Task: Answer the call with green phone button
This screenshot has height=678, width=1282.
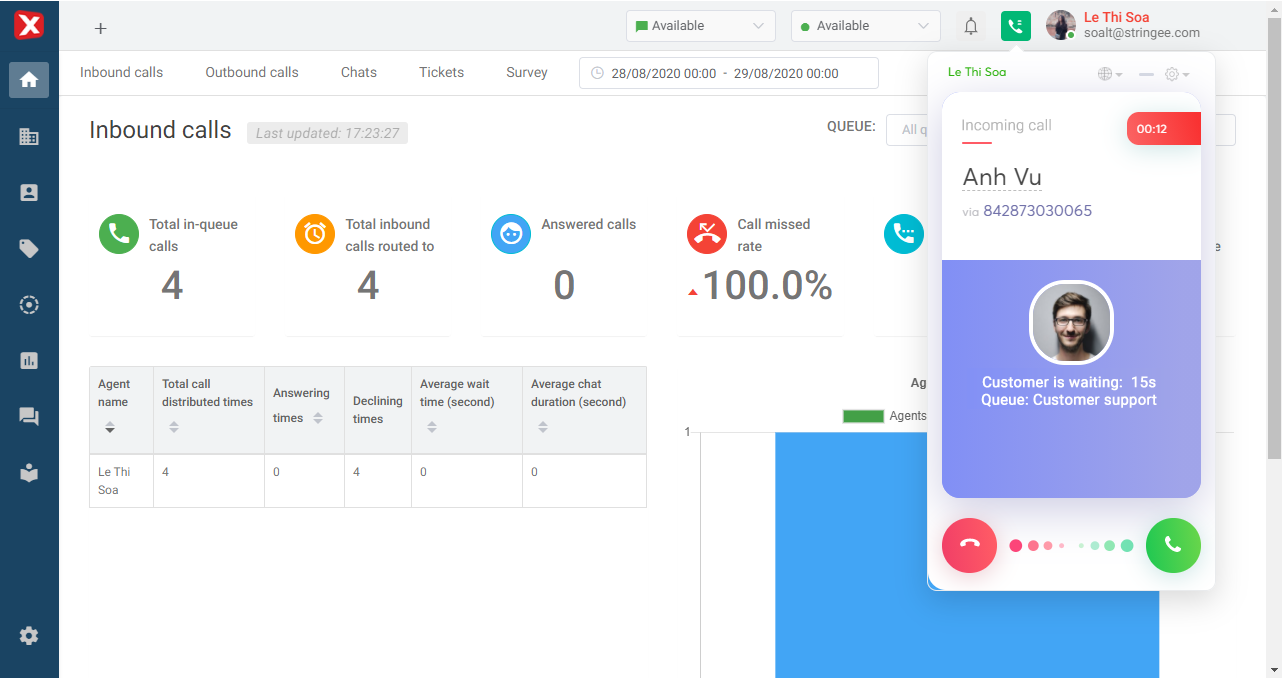Action: click(x=1173, y=546)
